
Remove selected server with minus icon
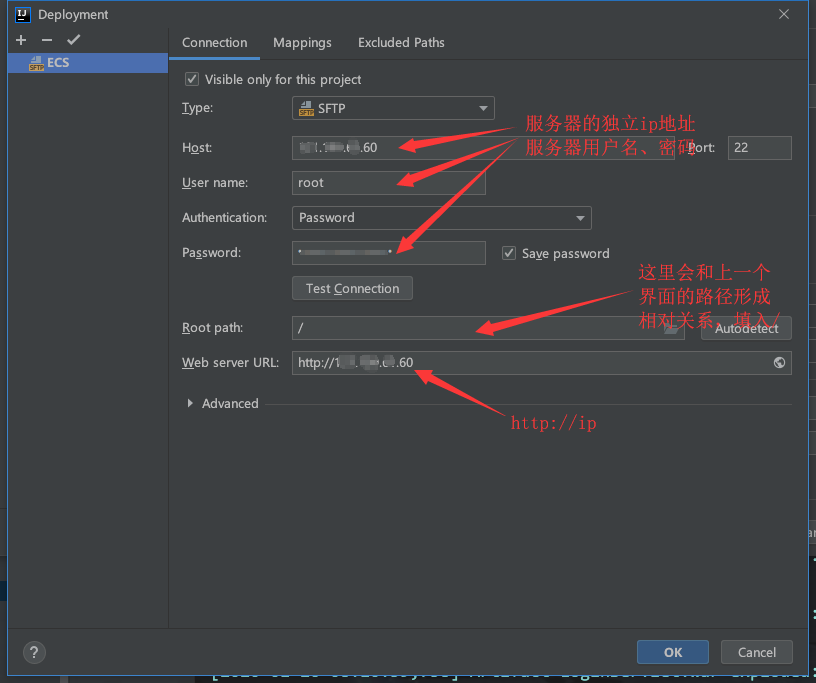[x=47, y=40]
